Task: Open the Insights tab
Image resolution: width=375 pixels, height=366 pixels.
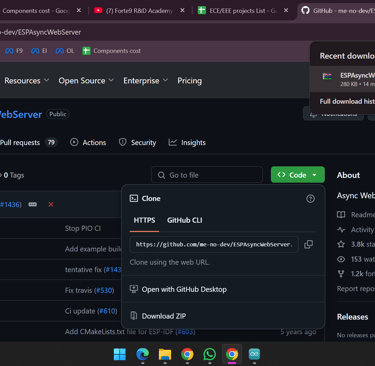Action: point(187,143)
